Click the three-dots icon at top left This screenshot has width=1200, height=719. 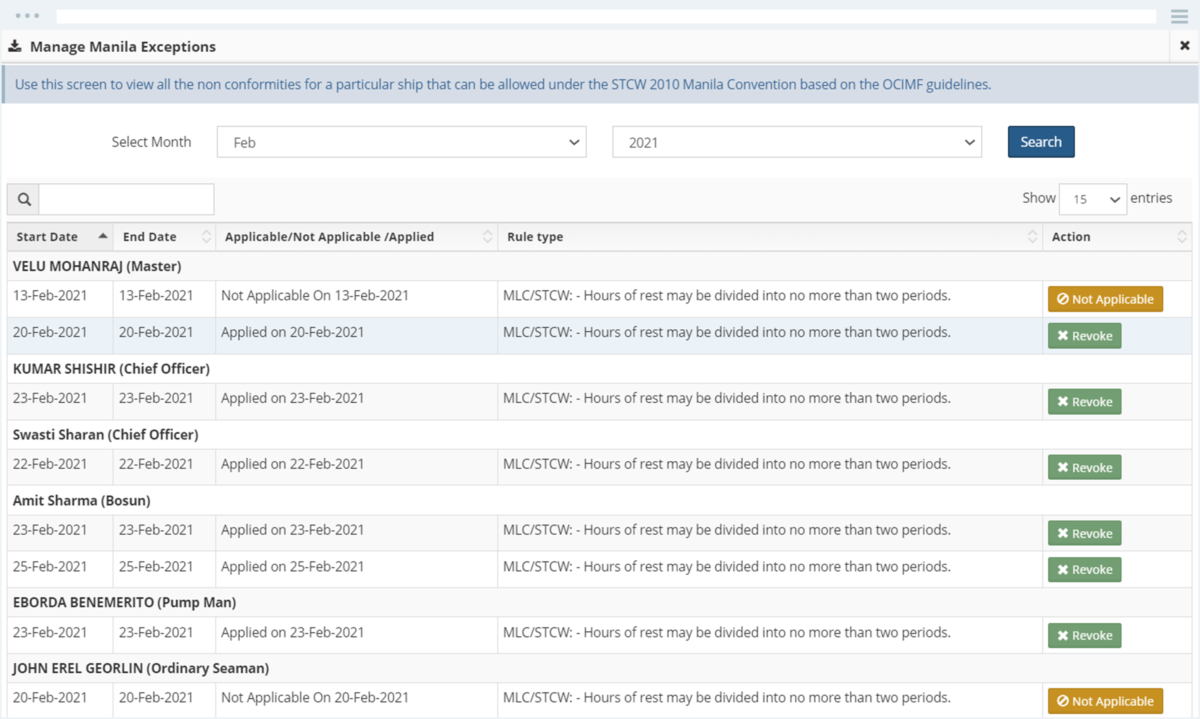point(27,17)
